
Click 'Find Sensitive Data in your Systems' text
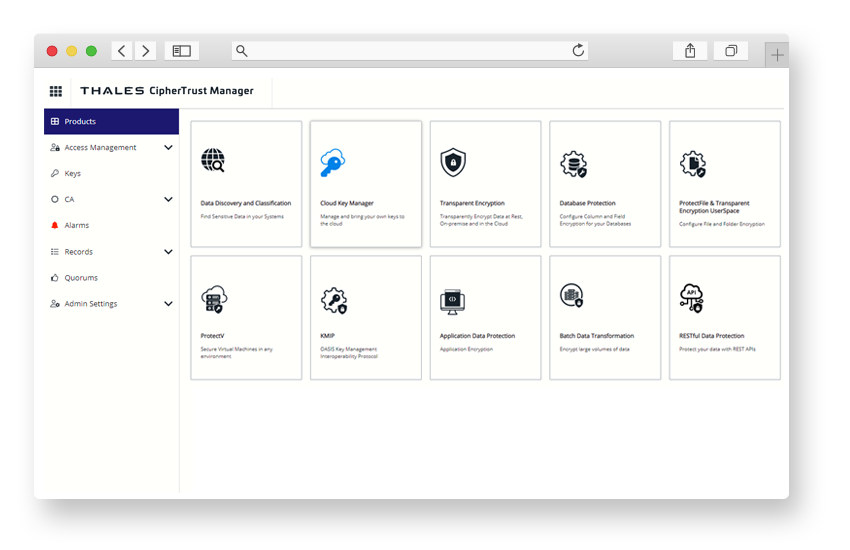click(x=242, y=216)
